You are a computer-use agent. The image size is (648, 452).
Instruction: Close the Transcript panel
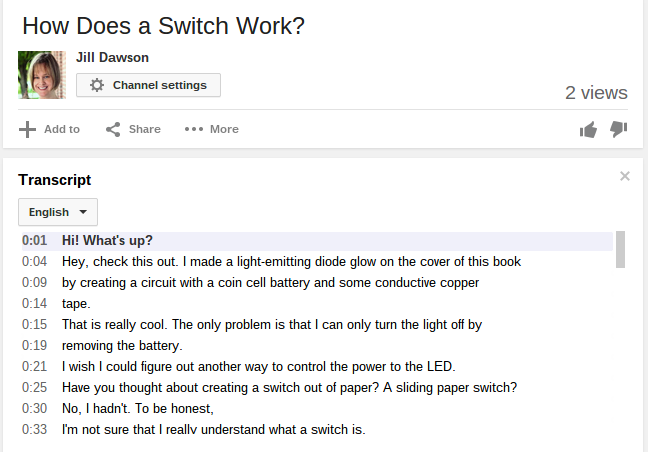(x=625, y=176)
